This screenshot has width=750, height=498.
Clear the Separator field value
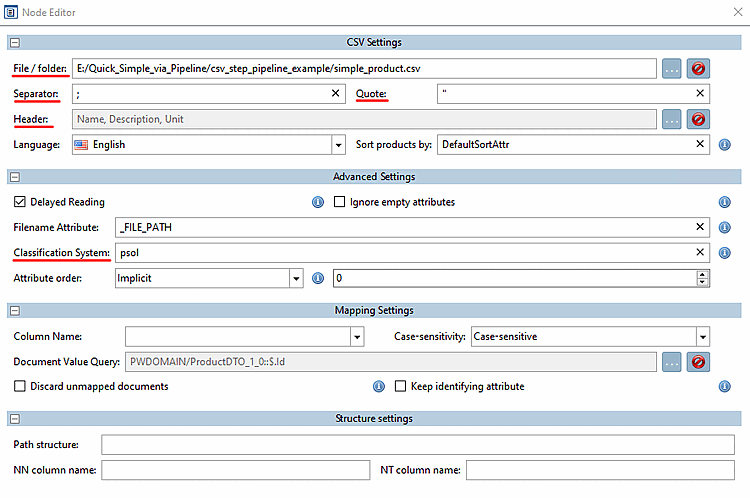click(335, 93)
